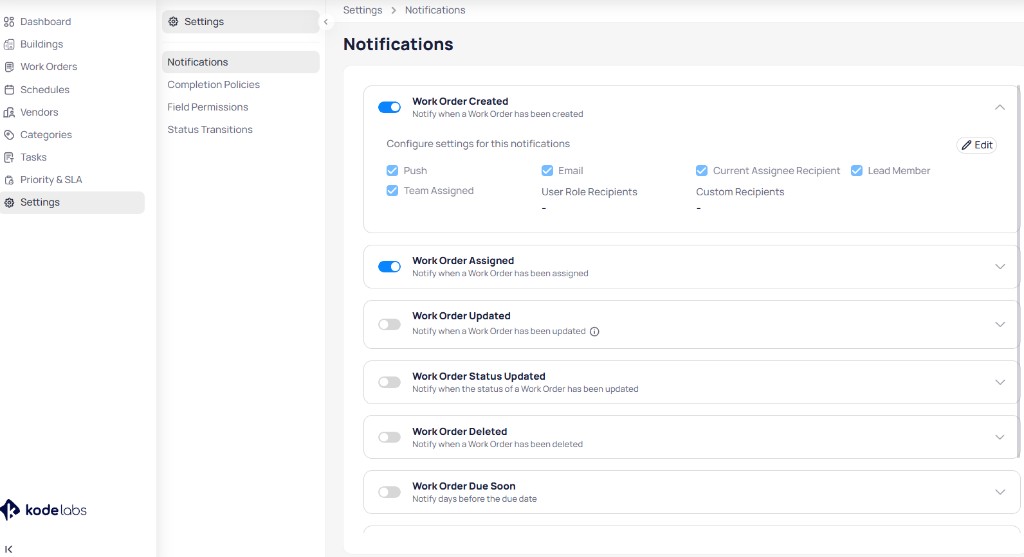The height and width of the screenshot is (557, 1024).
Task: Disable the Work Order Created toggle
Action: [x=389, y=107]
